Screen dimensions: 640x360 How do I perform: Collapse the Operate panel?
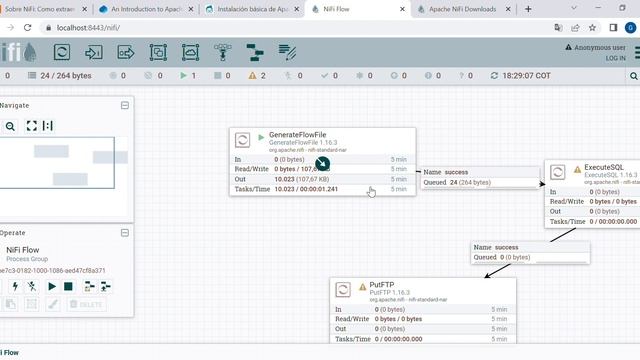click(125, 233)
